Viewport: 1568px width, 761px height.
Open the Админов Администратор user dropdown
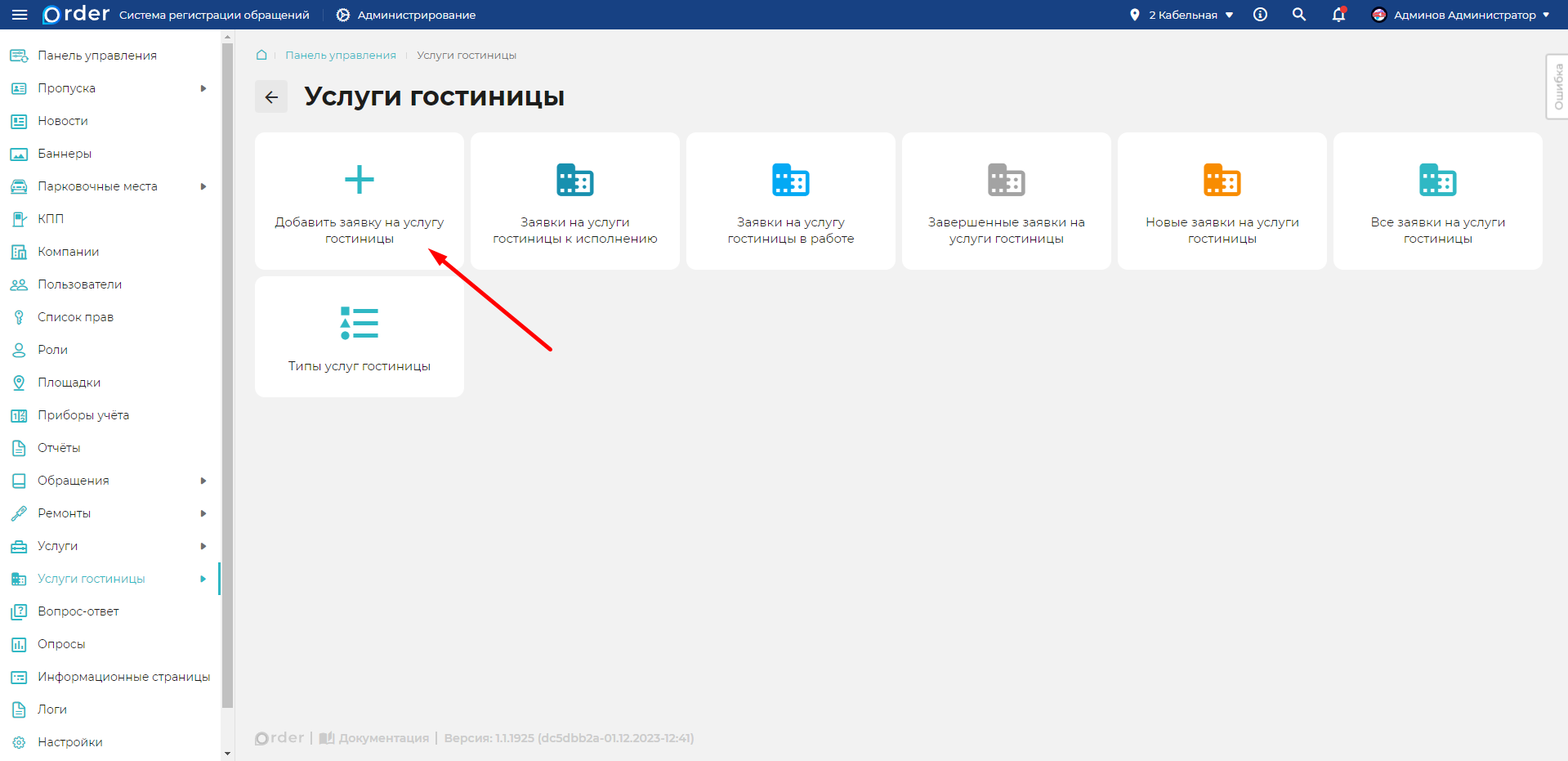click(x=1461, y=15)
